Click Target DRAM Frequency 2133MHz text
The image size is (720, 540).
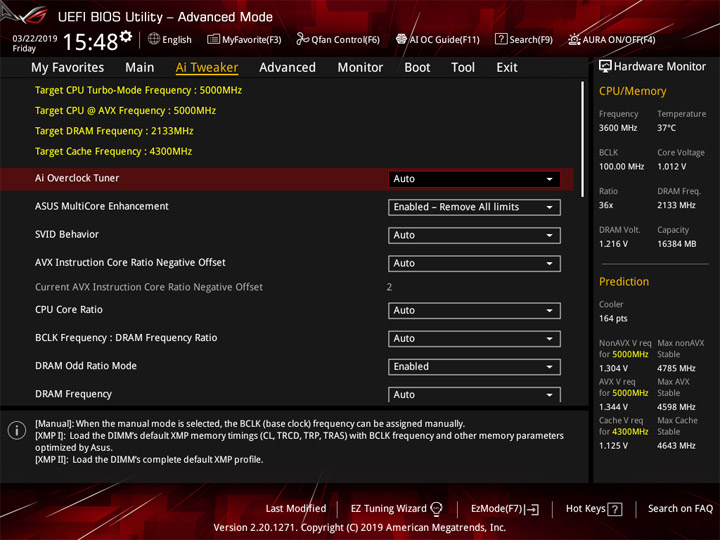click(x=114, y=131)
